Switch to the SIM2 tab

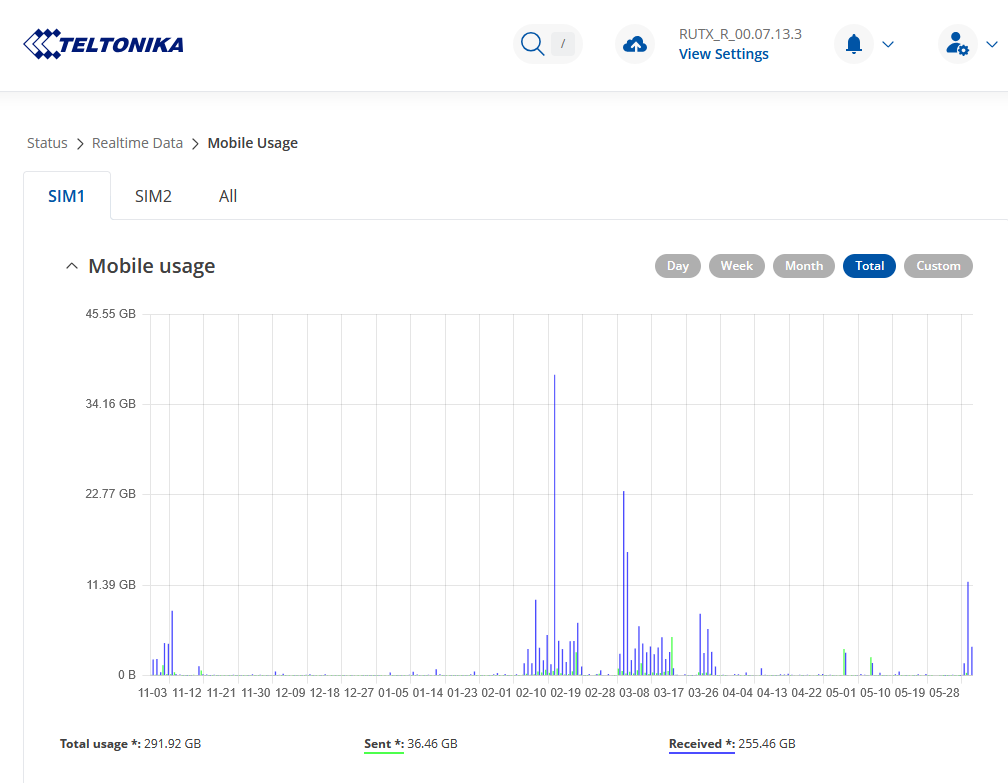tap(153, 196)
